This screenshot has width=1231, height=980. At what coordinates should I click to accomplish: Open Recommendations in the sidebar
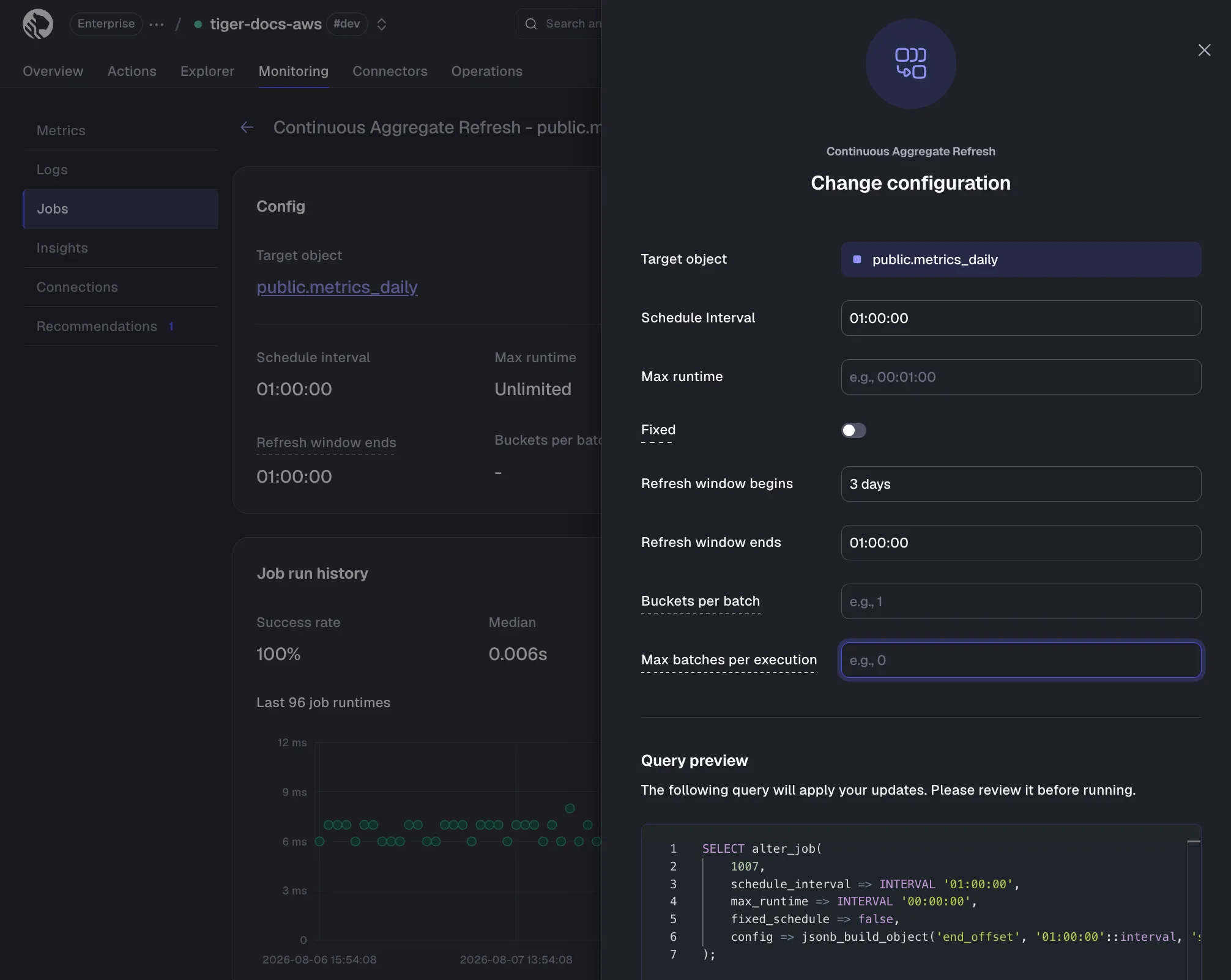click(x=121, y=326)
